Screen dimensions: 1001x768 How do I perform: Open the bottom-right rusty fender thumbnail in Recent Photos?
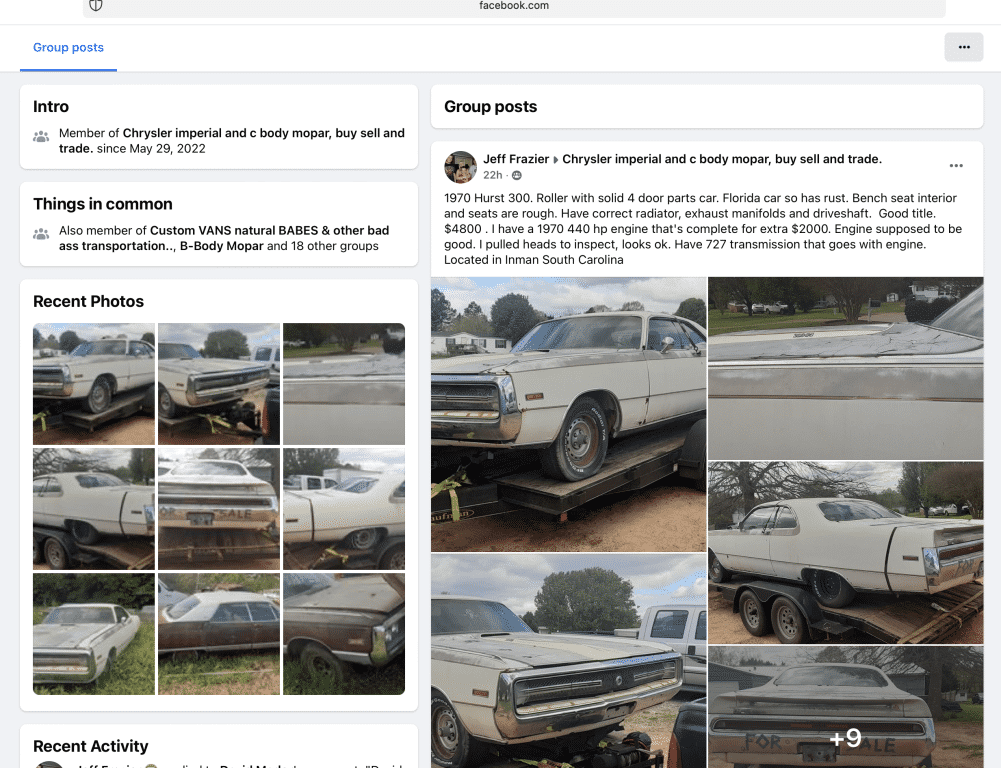(x=343, y=633)
